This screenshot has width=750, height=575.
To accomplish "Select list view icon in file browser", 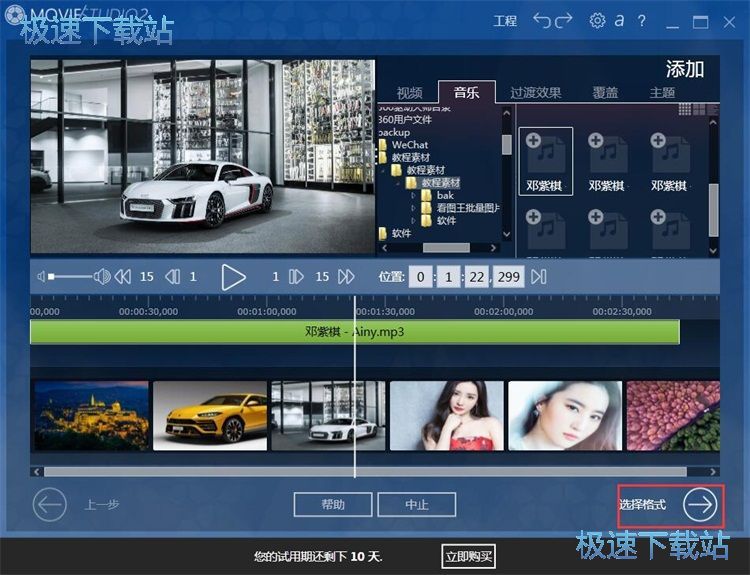I will (712, 110).
